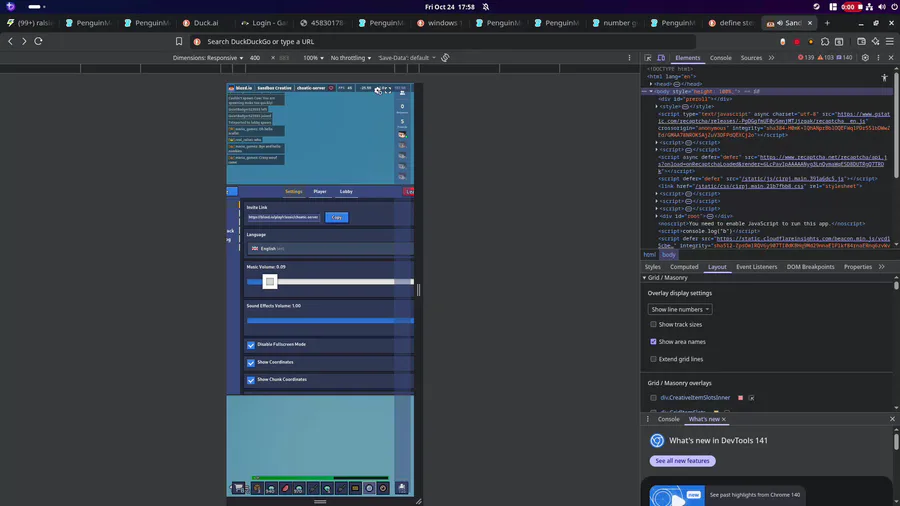Image resolution: width=900 pixels, height=506 pixels.
Task: Open DOM Breakpoints tab
Action: click(x=810, y=267)
